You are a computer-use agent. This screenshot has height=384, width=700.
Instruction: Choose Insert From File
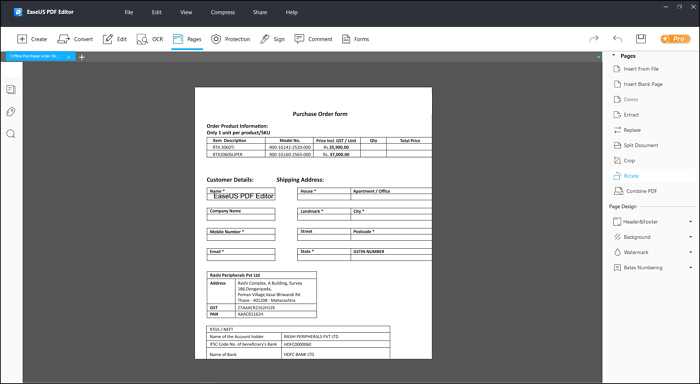pyautogui.click(x=636, y=69)
